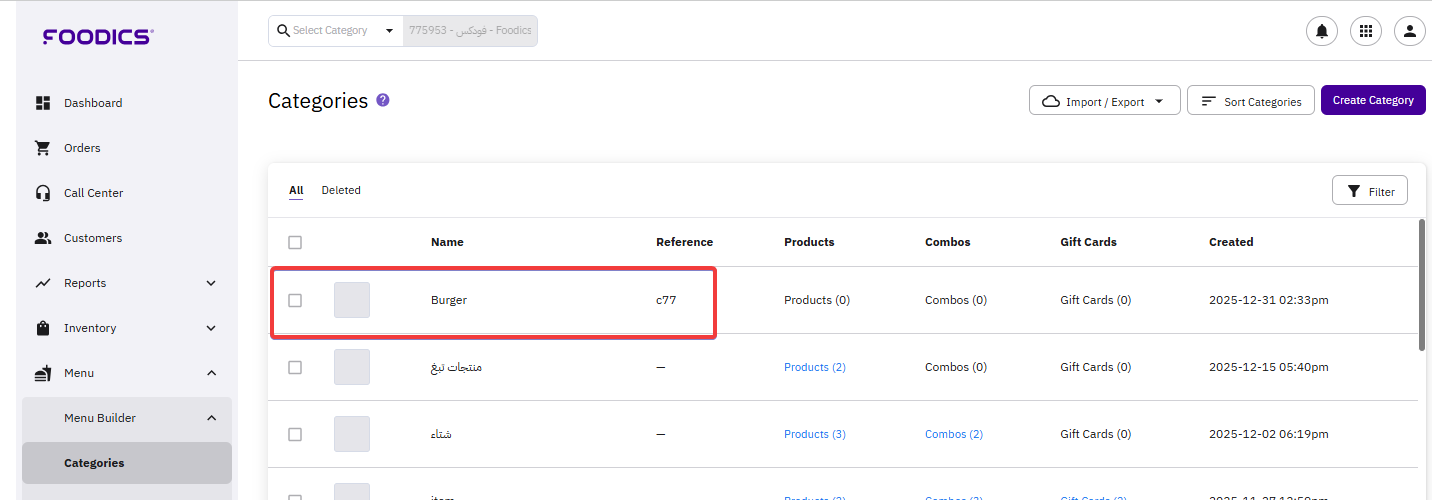The width and height of the screenshot is (1432, 500).
Task: Open the notifications bell icon
Action: 1321,31
